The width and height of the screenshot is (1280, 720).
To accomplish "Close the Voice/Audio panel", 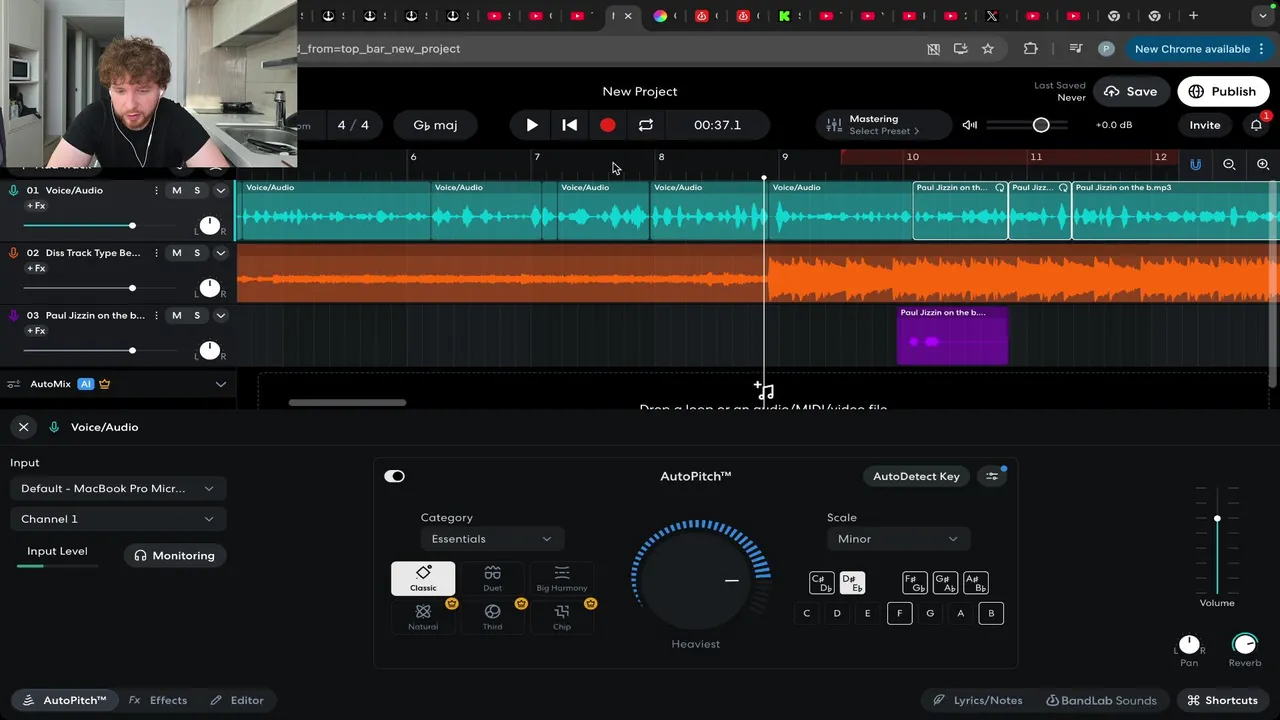I will [x=24, y=427].
